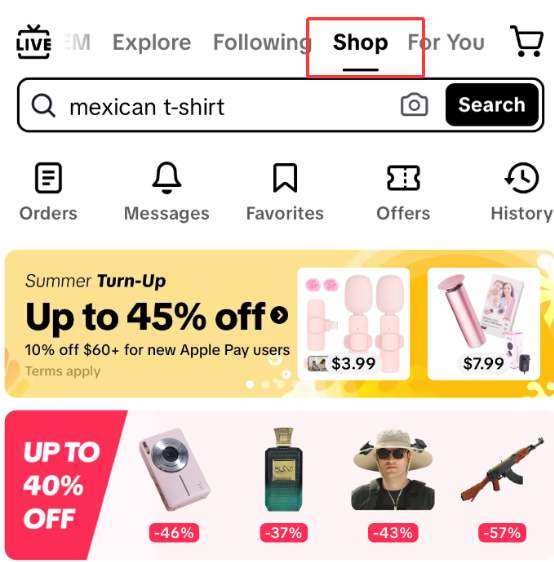Open the History clock icon
The height and width of the screenshot is (562, 554).
click(x=521, y=178)
